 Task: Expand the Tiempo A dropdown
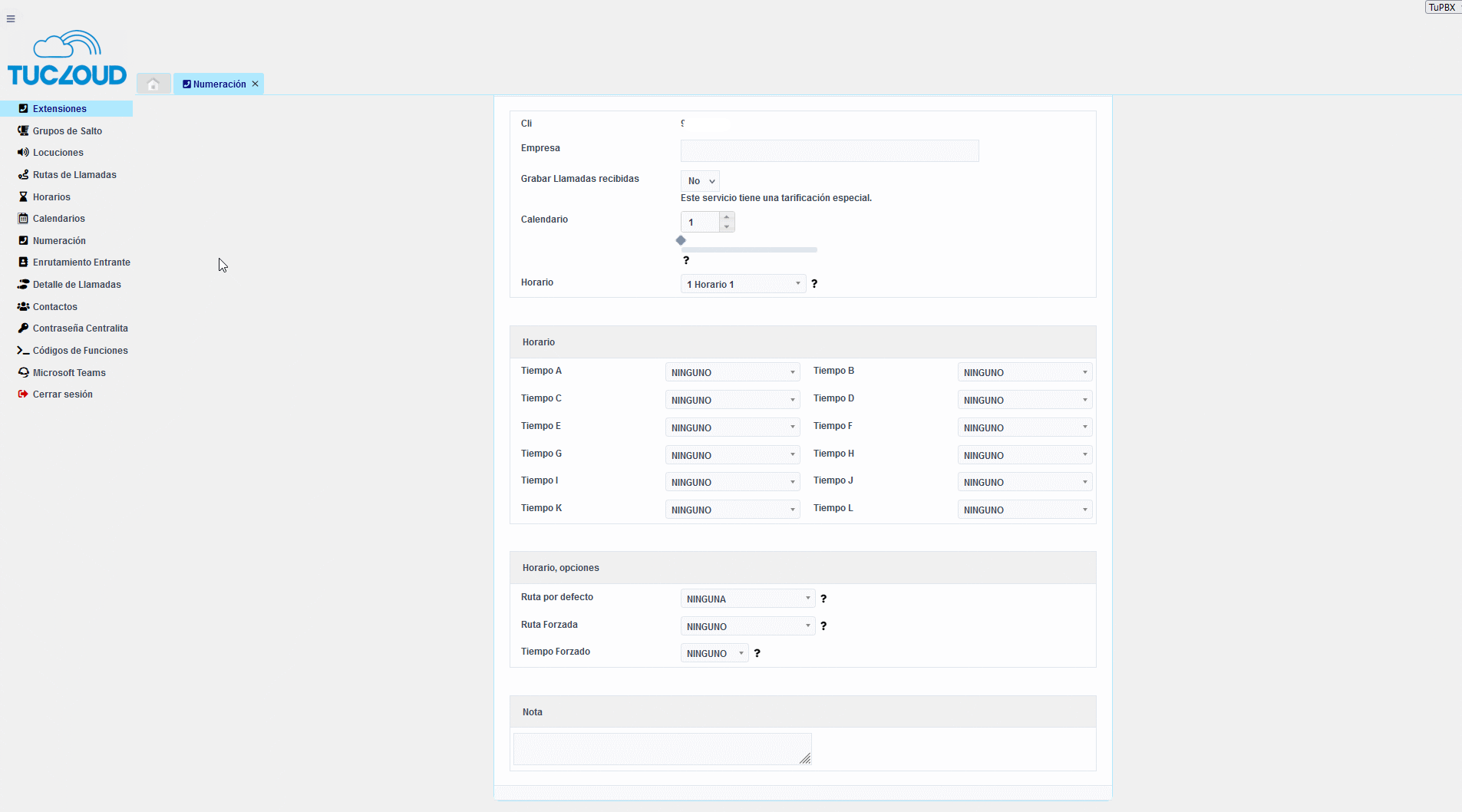732,372
